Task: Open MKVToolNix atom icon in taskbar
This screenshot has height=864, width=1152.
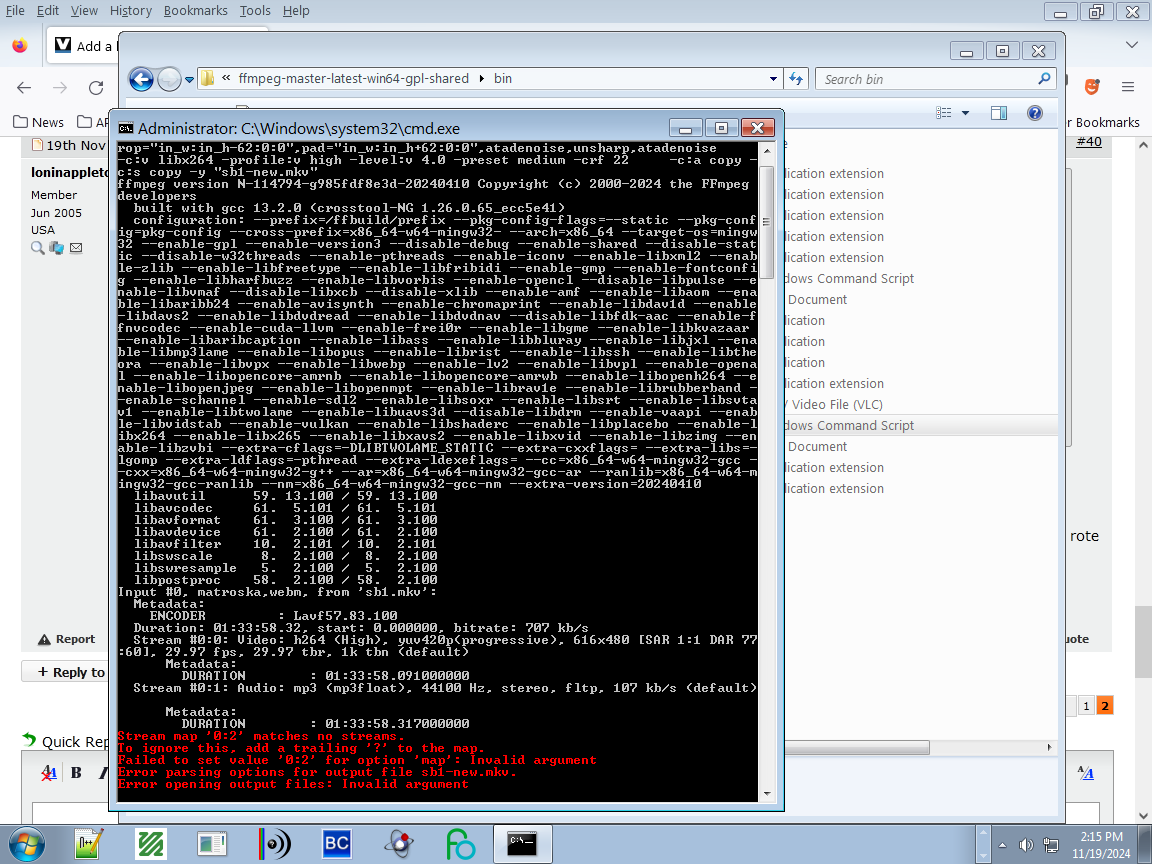Action: point(399,844)
